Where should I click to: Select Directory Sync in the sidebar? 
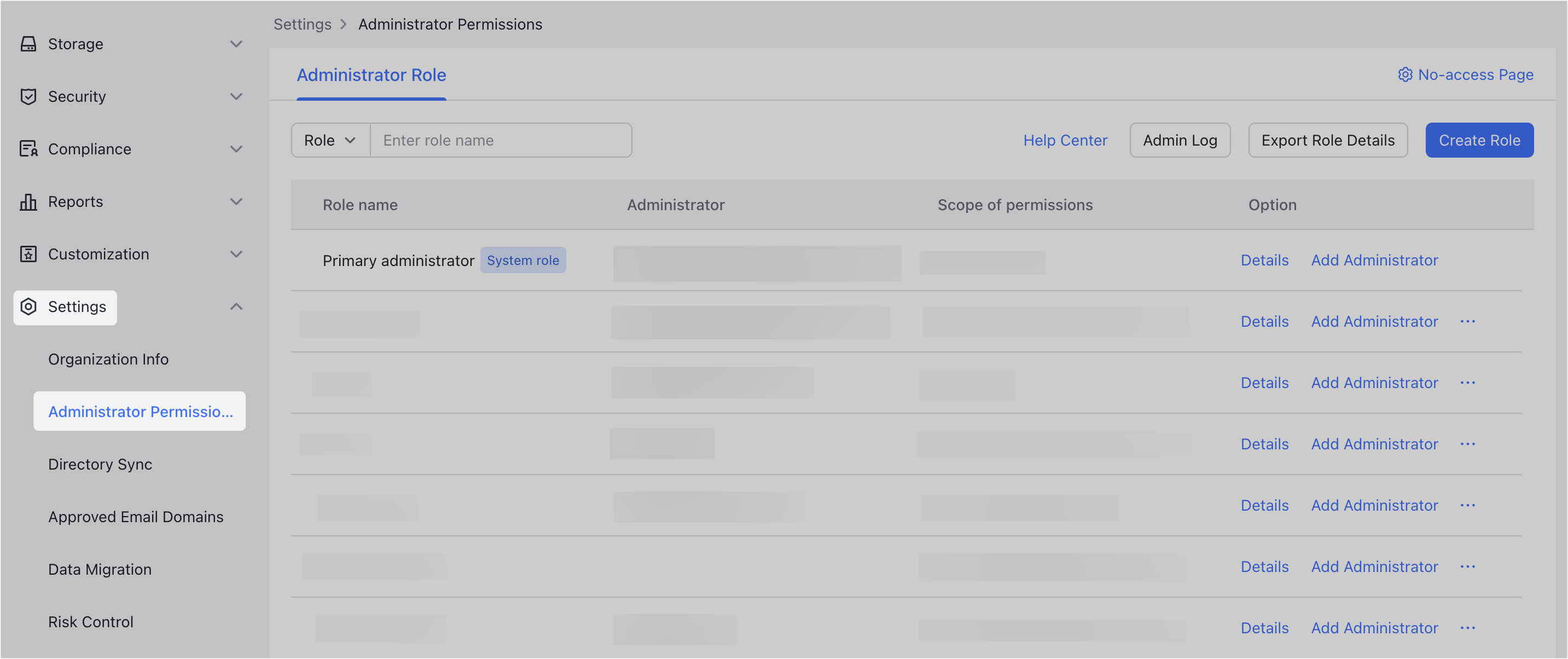[100, 464]
